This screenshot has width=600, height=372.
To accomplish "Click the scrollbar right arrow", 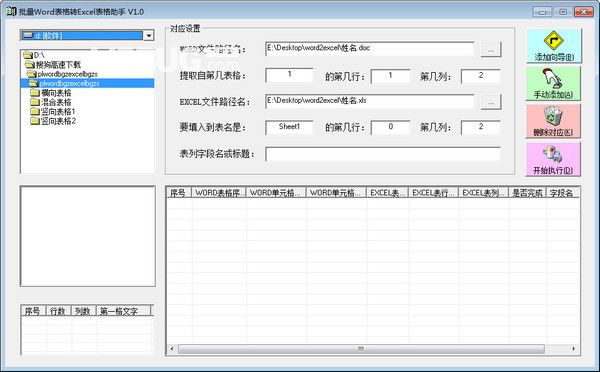I will coord(573,349).
